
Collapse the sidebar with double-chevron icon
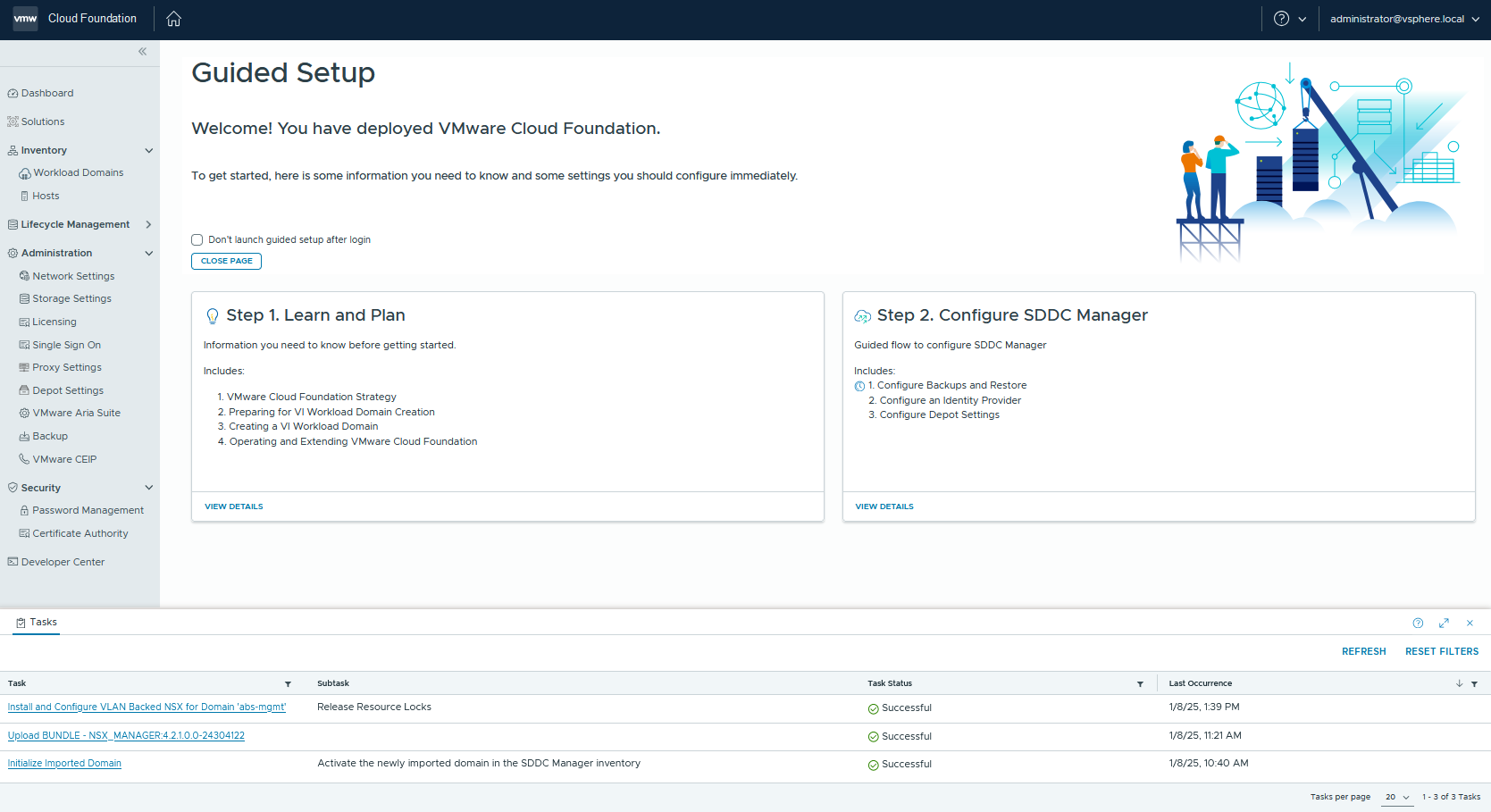click(x=142, y=52)
